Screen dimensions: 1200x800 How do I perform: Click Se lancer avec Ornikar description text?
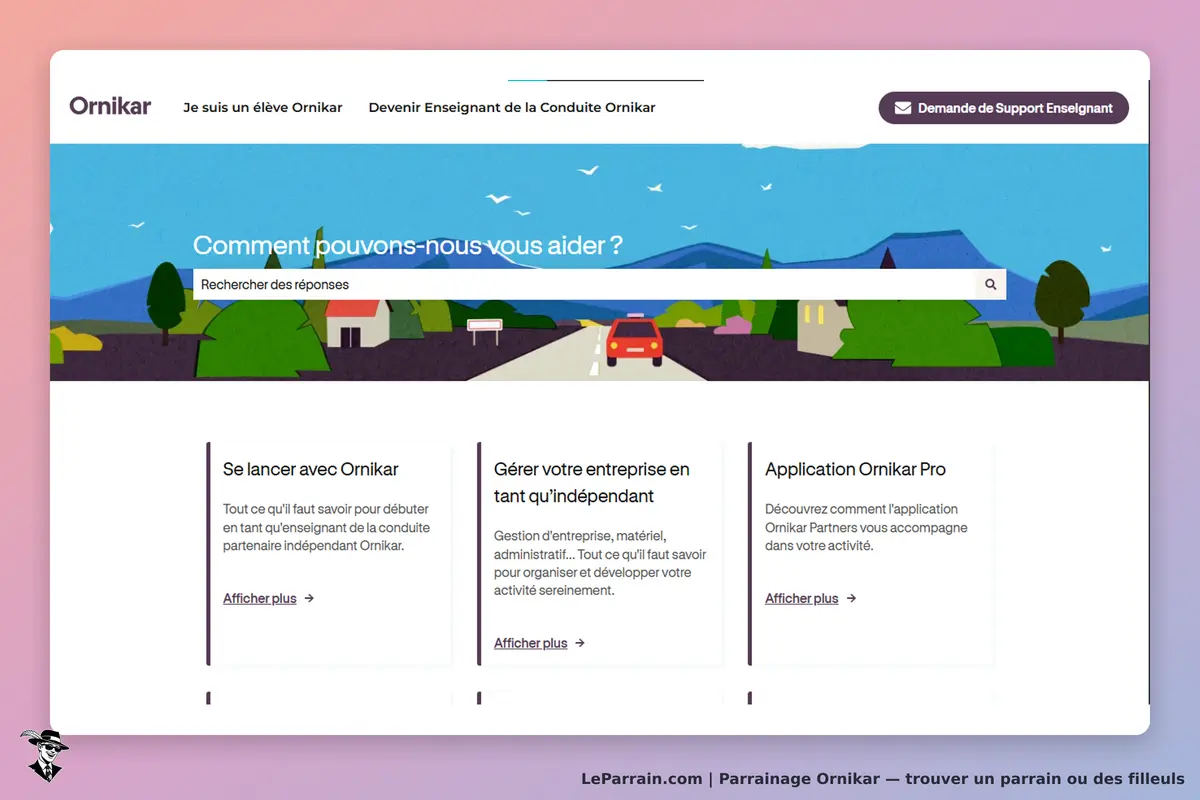327,528
